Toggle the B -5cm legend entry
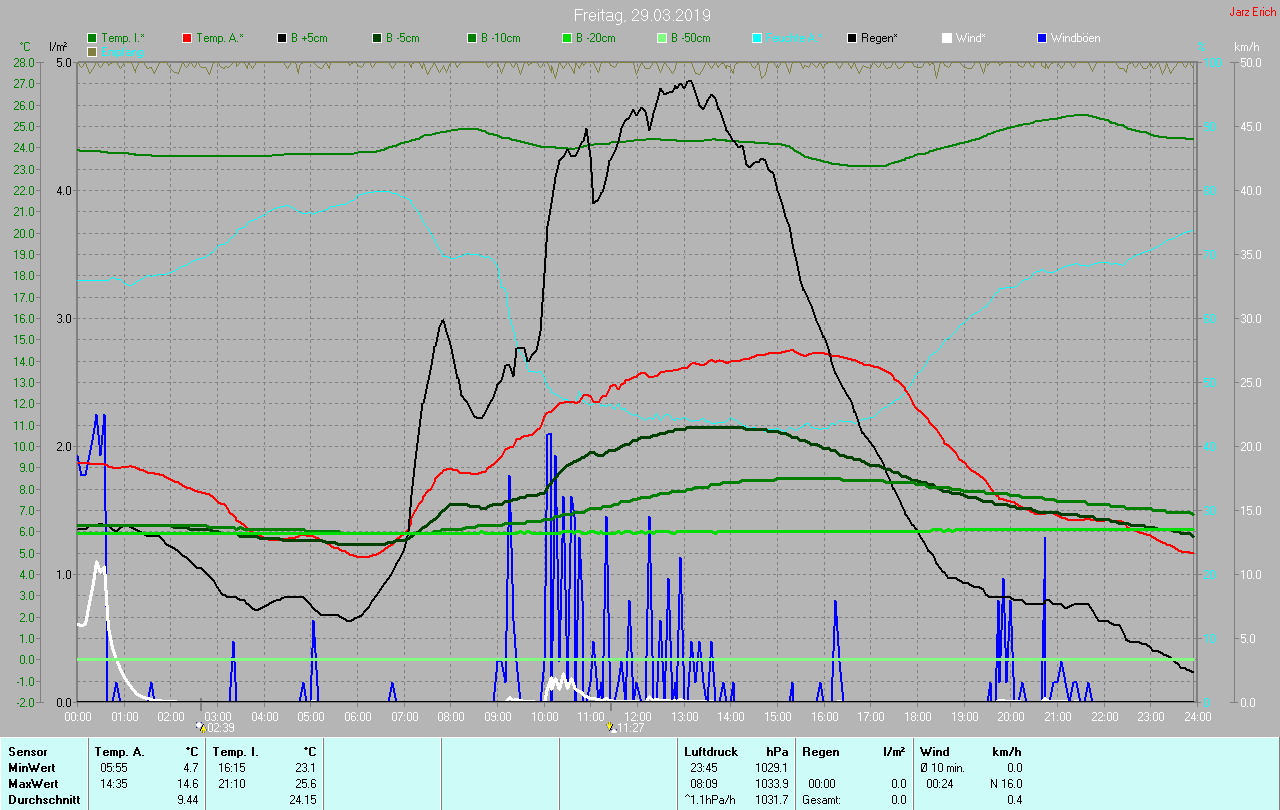 pos(396,38)
